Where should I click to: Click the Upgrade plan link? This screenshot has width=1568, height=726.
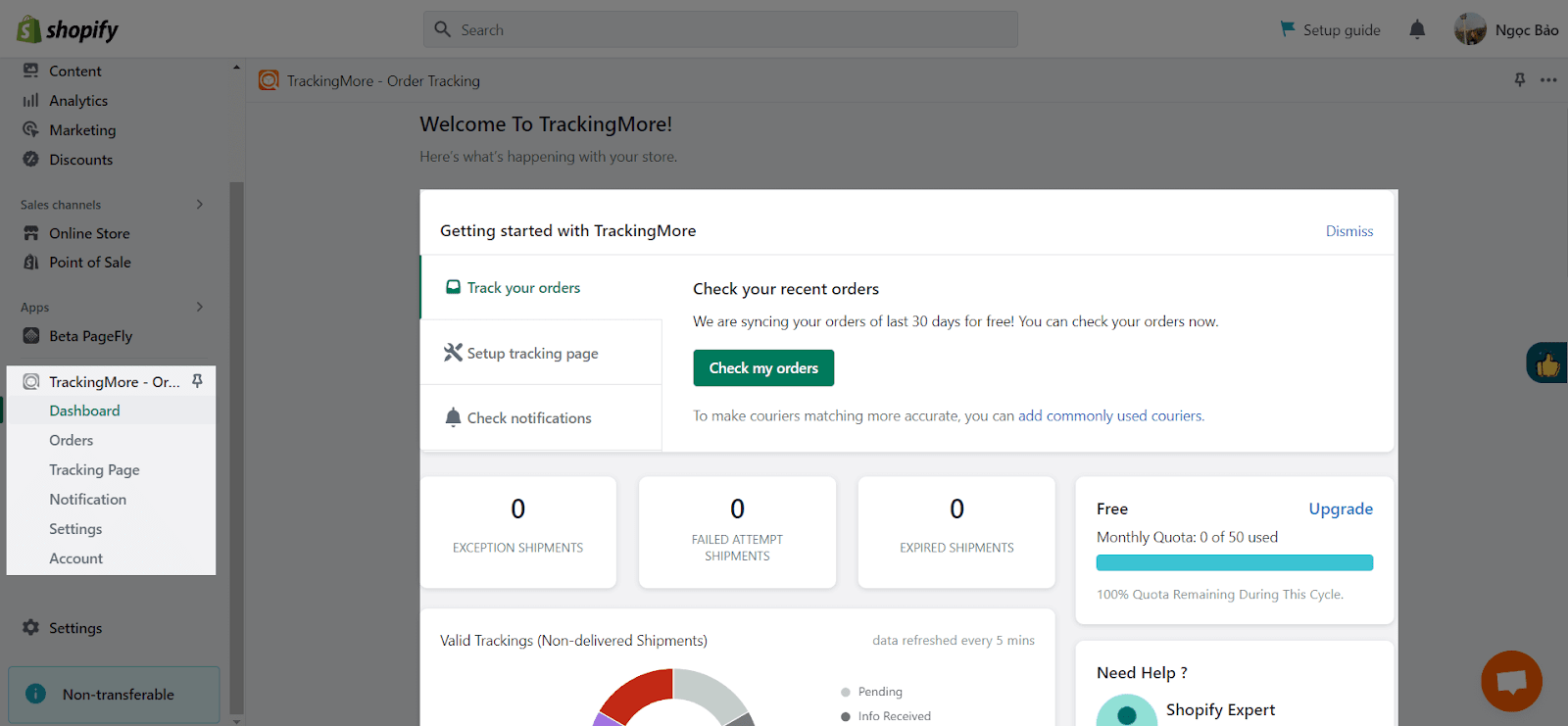(1341, 508)
